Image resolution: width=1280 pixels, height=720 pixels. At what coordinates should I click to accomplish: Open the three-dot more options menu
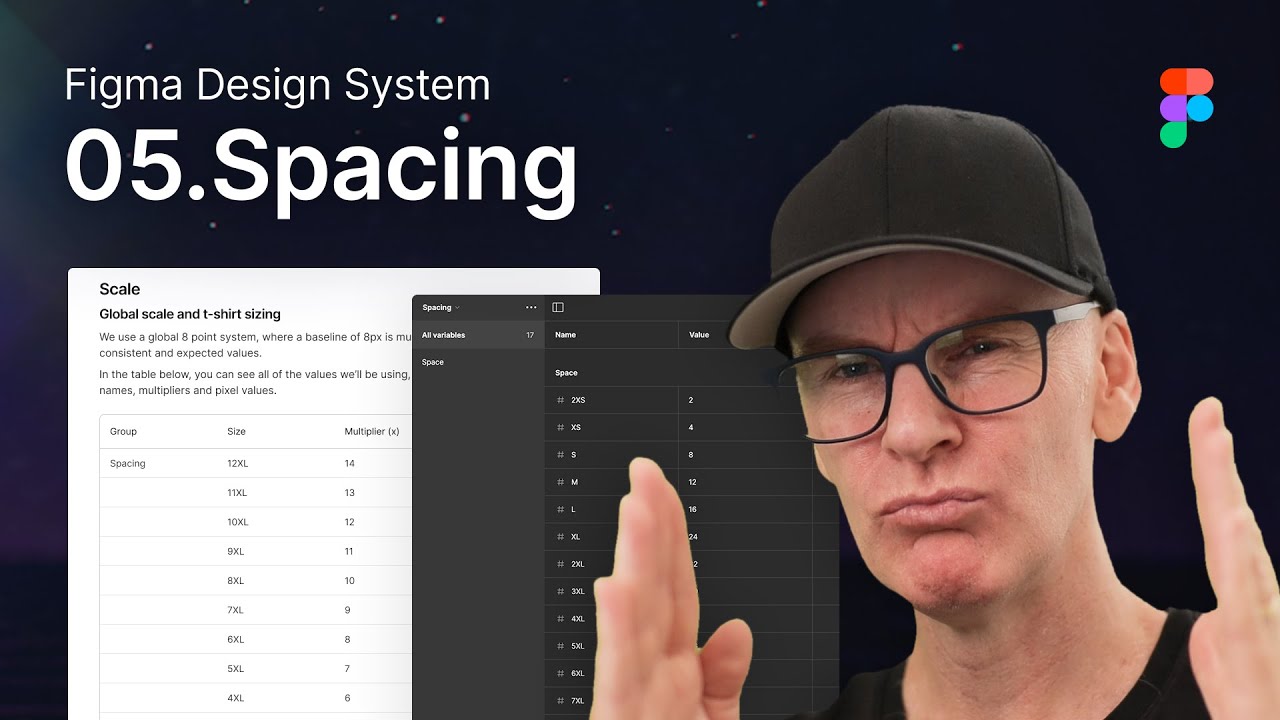[x=531, y=307]
